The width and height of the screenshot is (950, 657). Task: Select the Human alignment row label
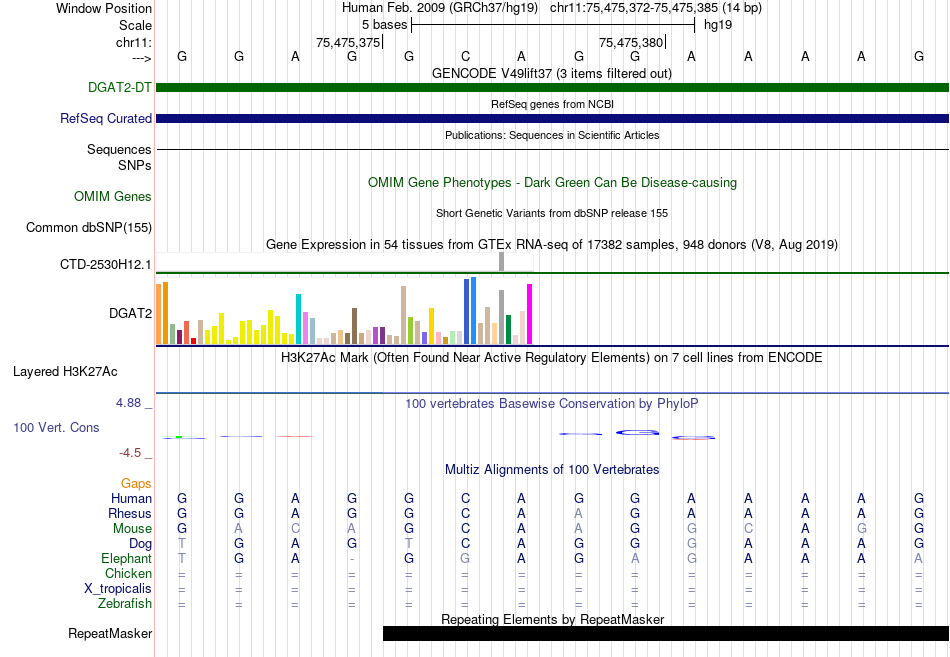(131, 498)
